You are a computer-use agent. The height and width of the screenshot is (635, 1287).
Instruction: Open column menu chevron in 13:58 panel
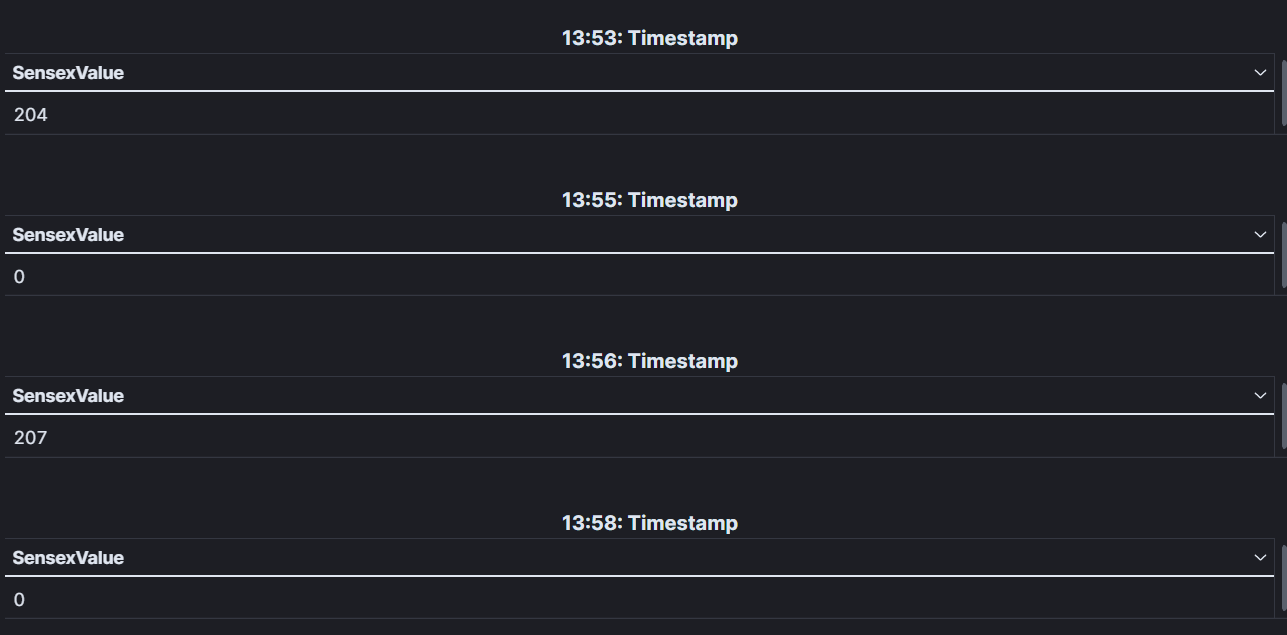coord(1259,558)
